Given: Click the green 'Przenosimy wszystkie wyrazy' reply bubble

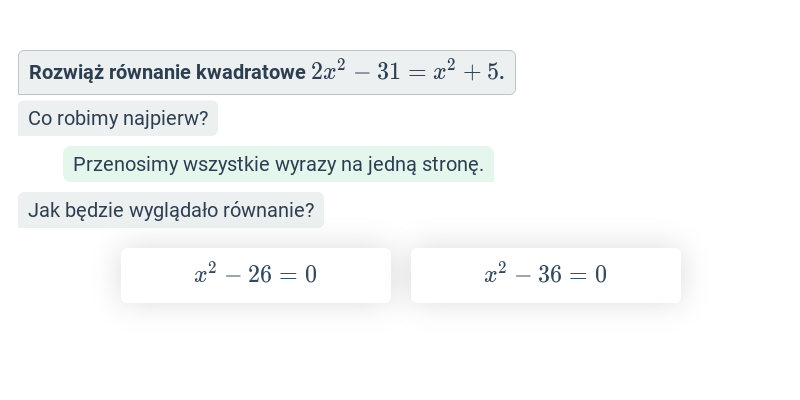Looking at the screenshot, I should coord(279,164).
